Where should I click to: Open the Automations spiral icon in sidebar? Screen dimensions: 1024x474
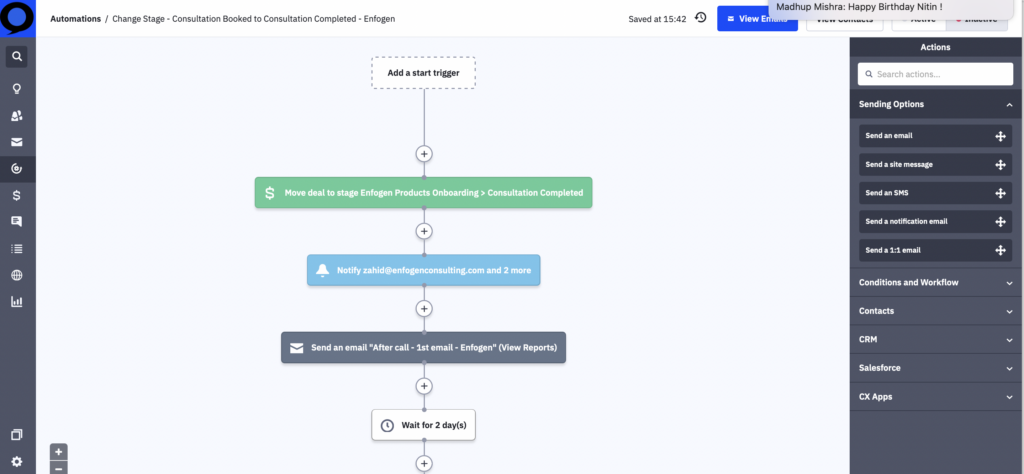(17, 169)
